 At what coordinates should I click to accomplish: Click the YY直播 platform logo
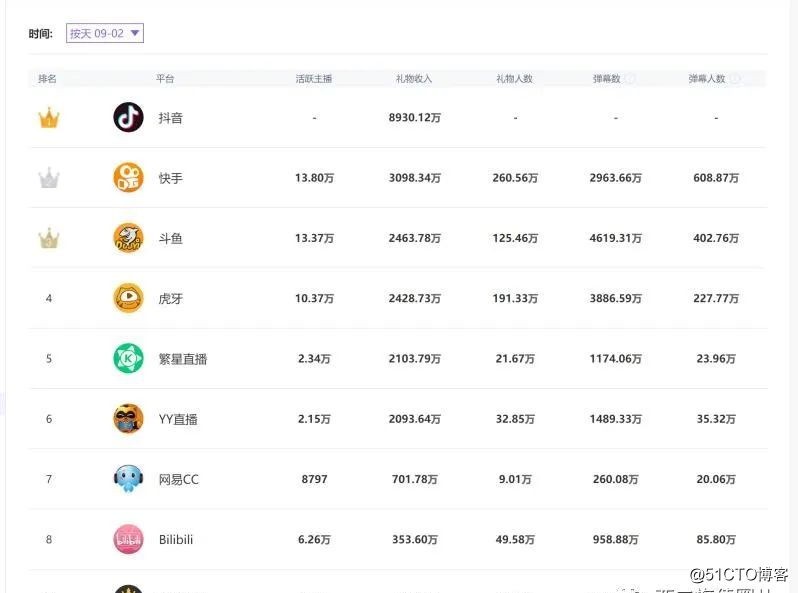[x=128, y=418]
